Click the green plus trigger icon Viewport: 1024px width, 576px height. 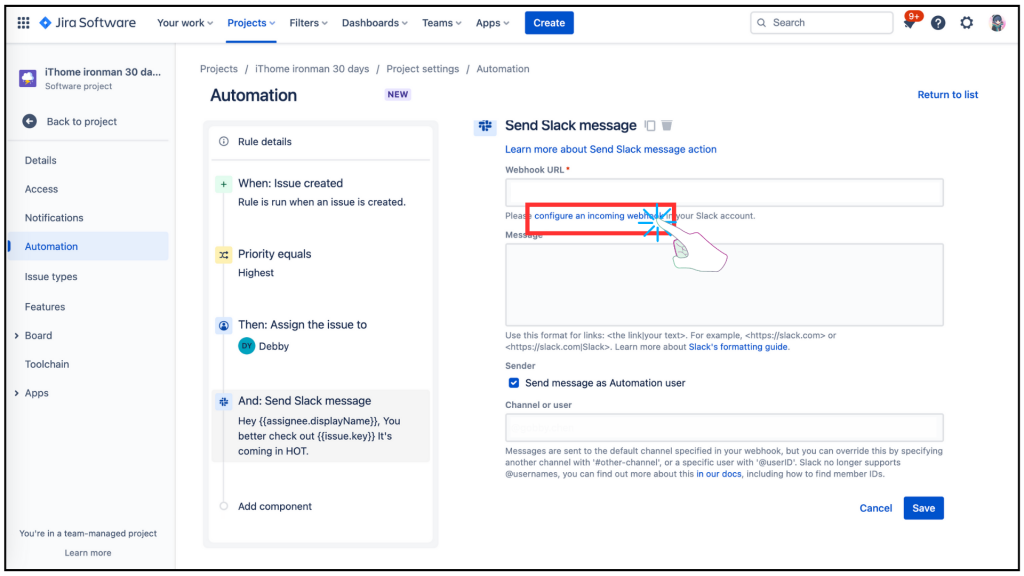coord(223,184)
